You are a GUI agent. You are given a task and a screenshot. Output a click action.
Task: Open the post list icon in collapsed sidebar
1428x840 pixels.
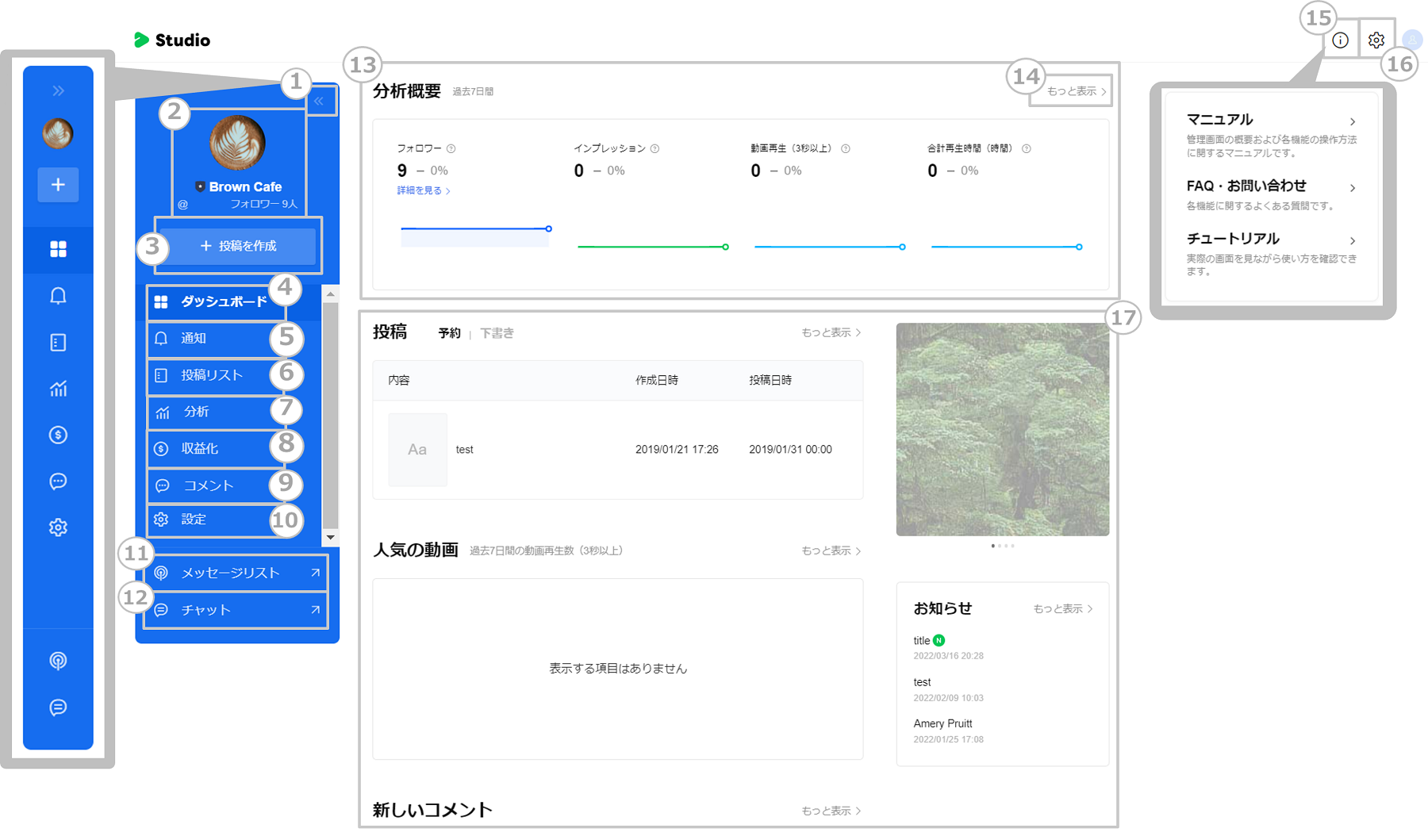(58, 343)
